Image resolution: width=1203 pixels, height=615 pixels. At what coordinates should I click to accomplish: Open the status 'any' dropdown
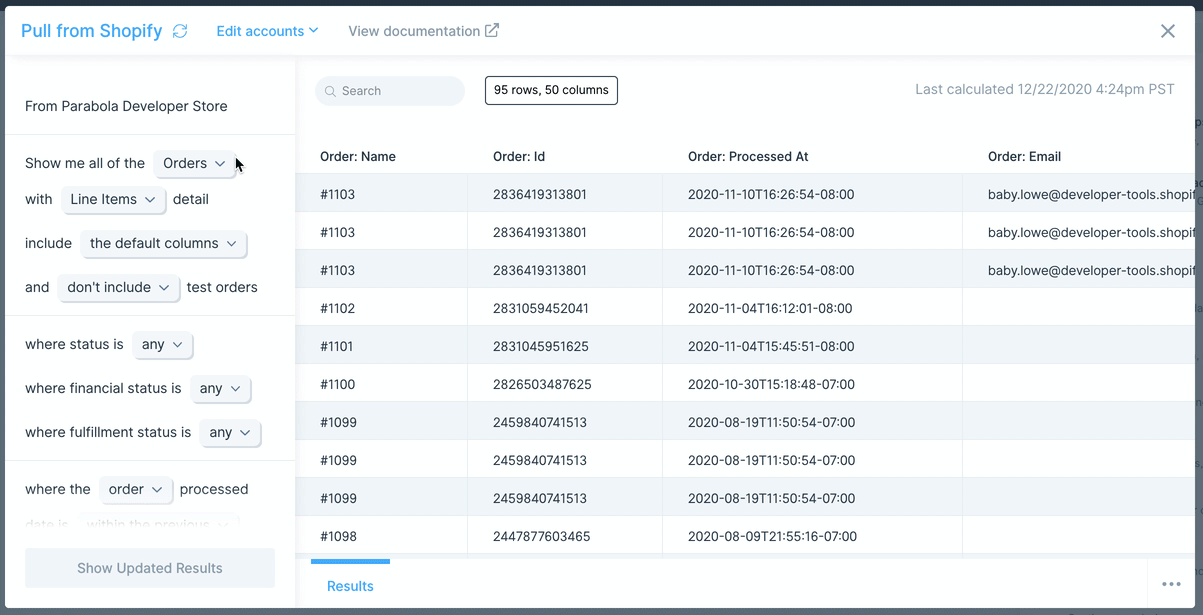(162, 344)
